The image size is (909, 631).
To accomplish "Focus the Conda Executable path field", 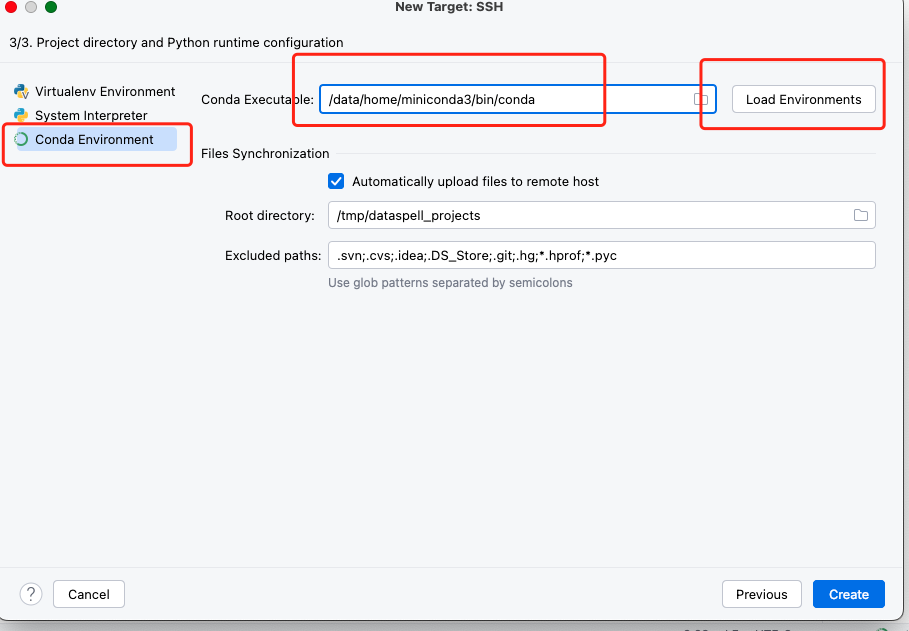I will tap(518, 99).
